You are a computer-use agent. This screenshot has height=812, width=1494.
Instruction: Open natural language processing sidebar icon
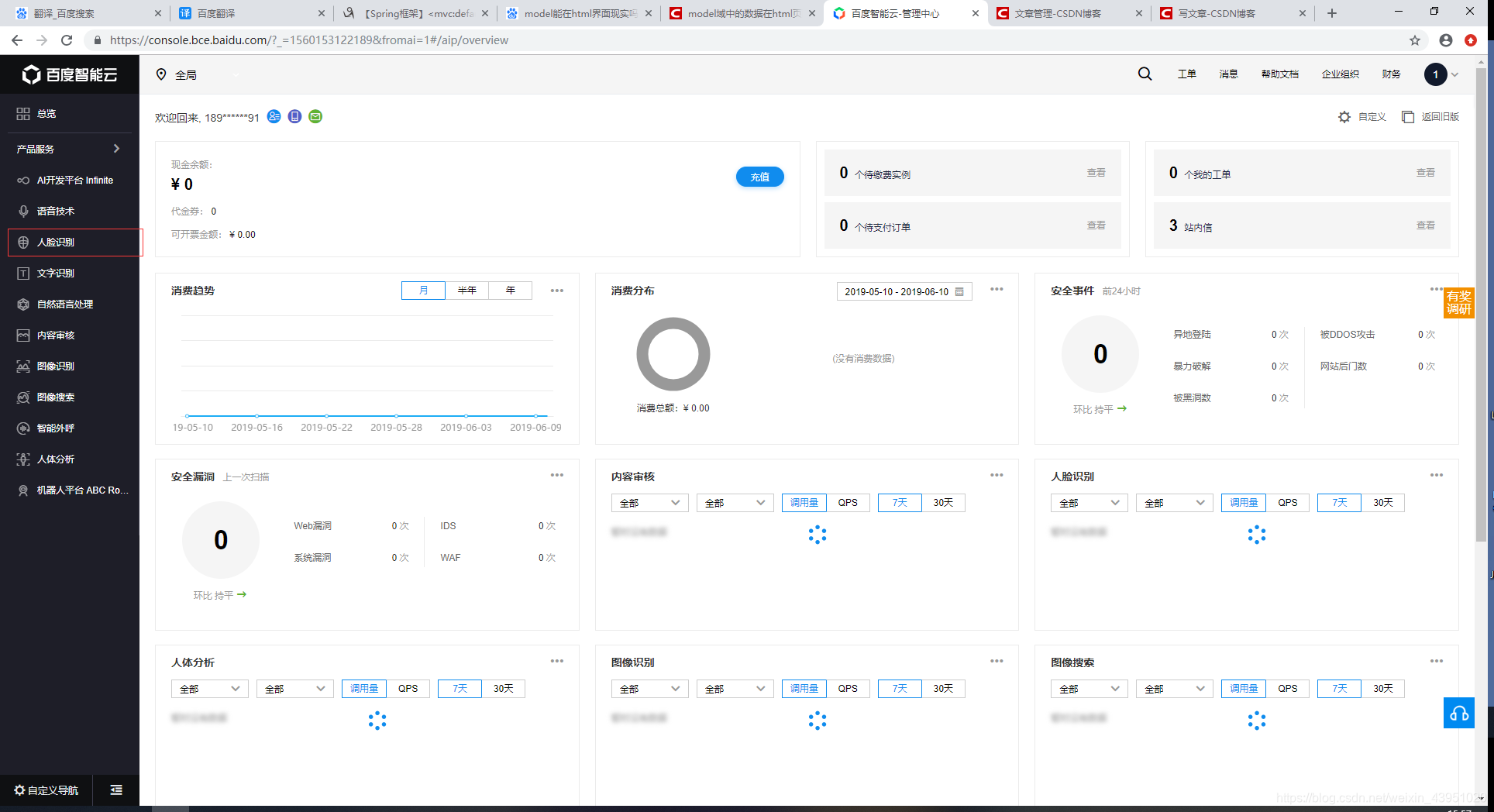pyautogui.click(x=23, y=304)
